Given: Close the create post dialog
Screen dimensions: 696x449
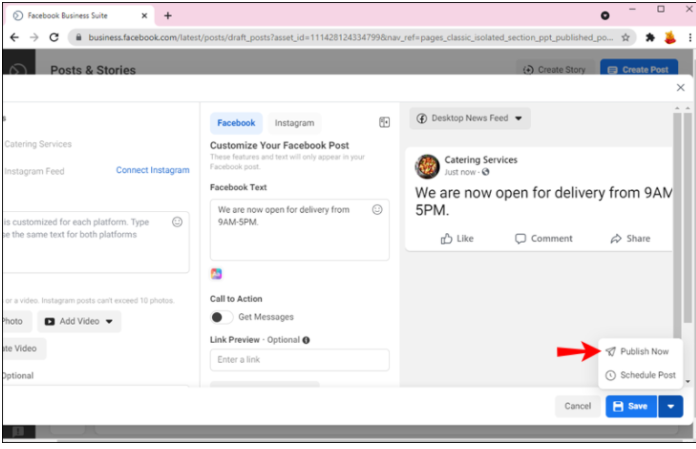Looking at the screenshot, I should tap(680, 87).
